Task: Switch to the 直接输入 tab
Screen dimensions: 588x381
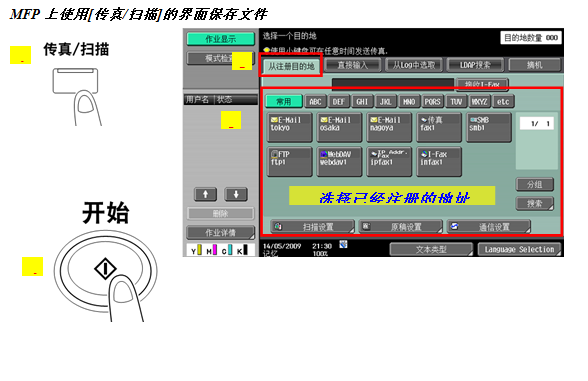Action: tap(353, 65)
